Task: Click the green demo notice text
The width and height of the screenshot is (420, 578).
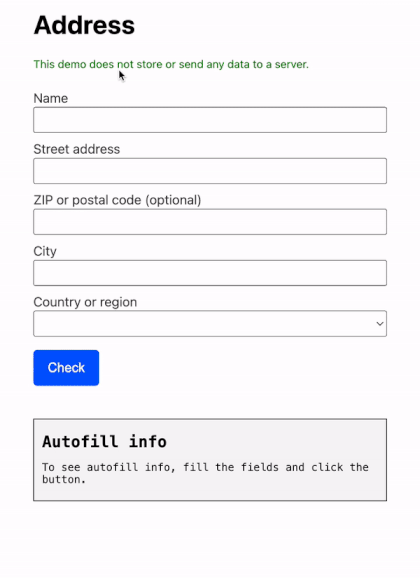Action: pos(171,65)
